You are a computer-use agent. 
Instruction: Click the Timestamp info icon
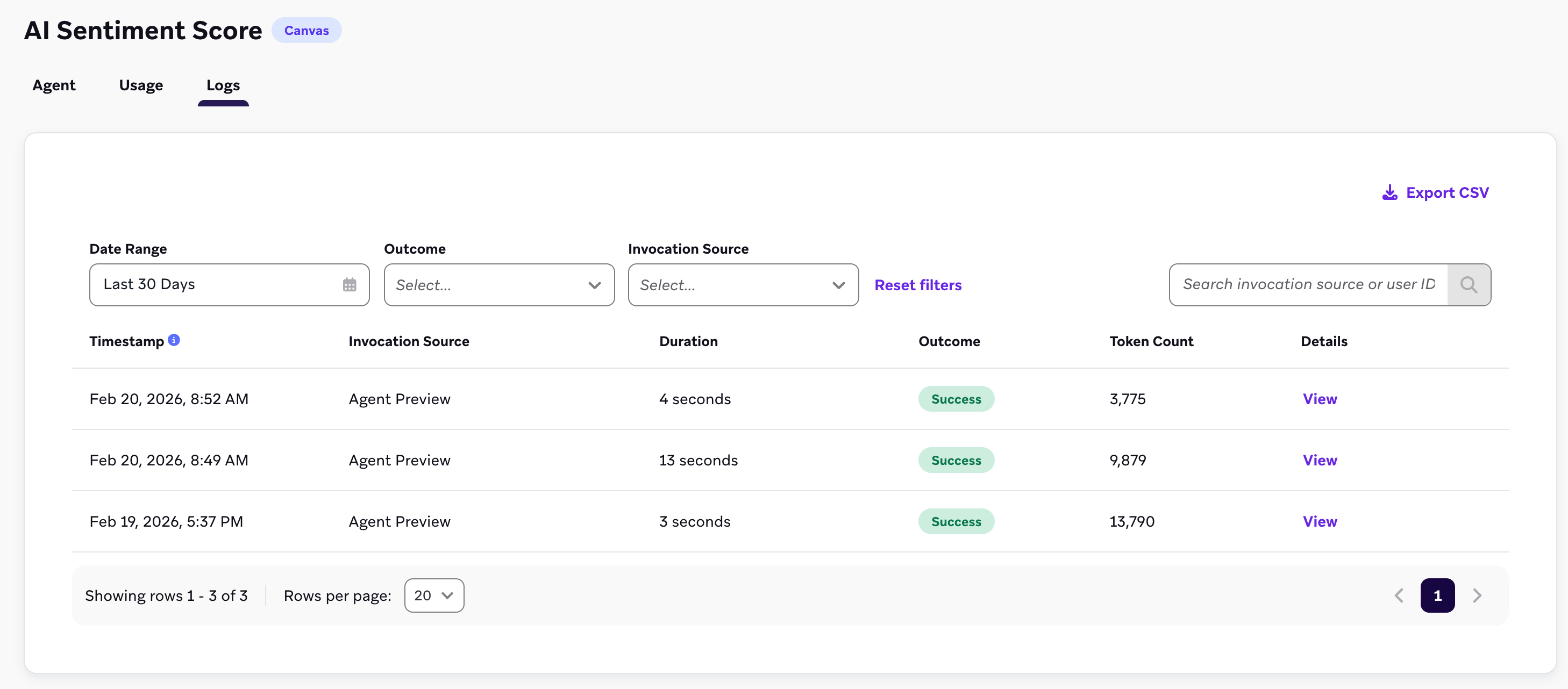coord(174,340)
